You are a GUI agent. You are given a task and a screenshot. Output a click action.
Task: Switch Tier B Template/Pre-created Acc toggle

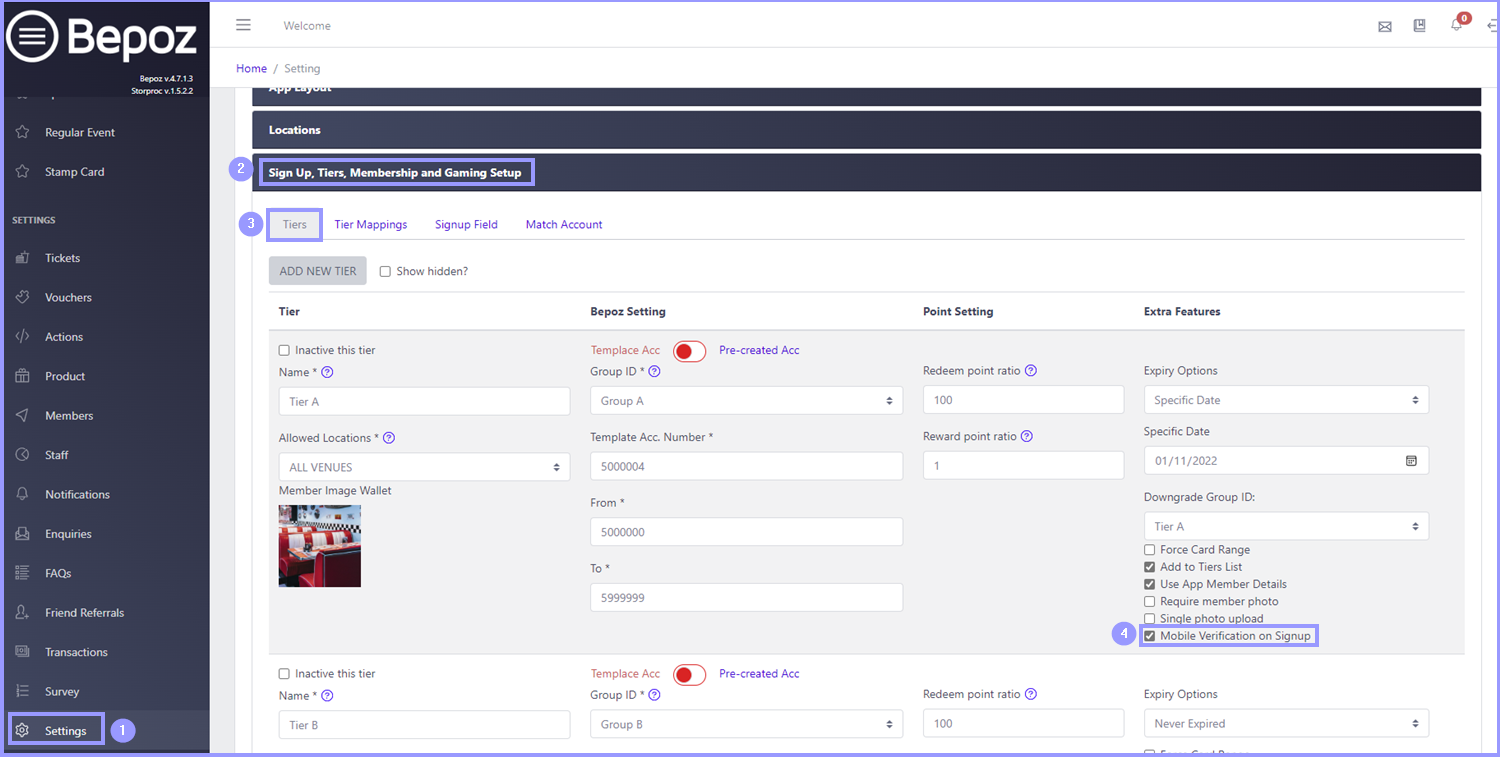(689, 675)
